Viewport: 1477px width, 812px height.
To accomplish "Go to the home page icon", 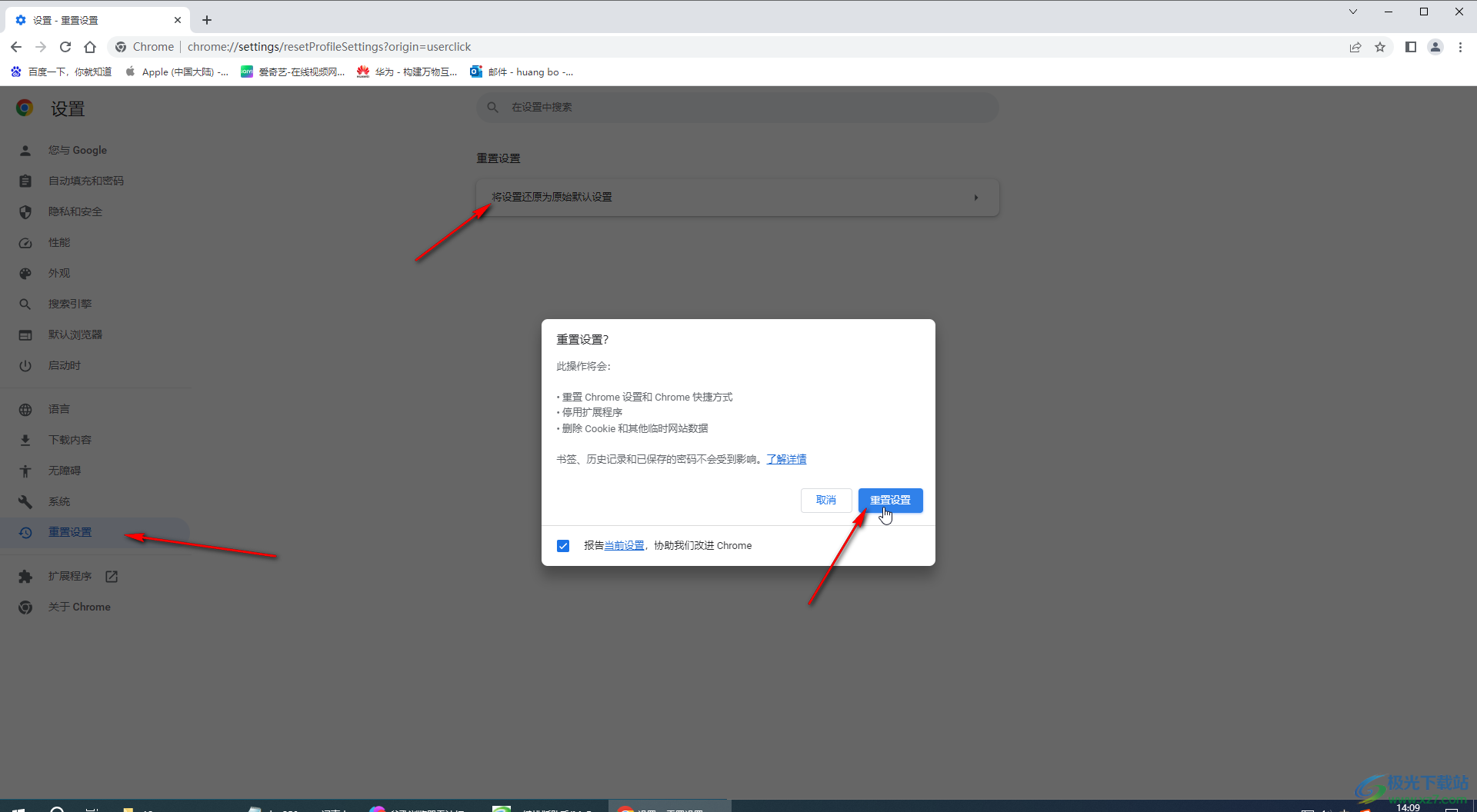I will pos(90,47).
